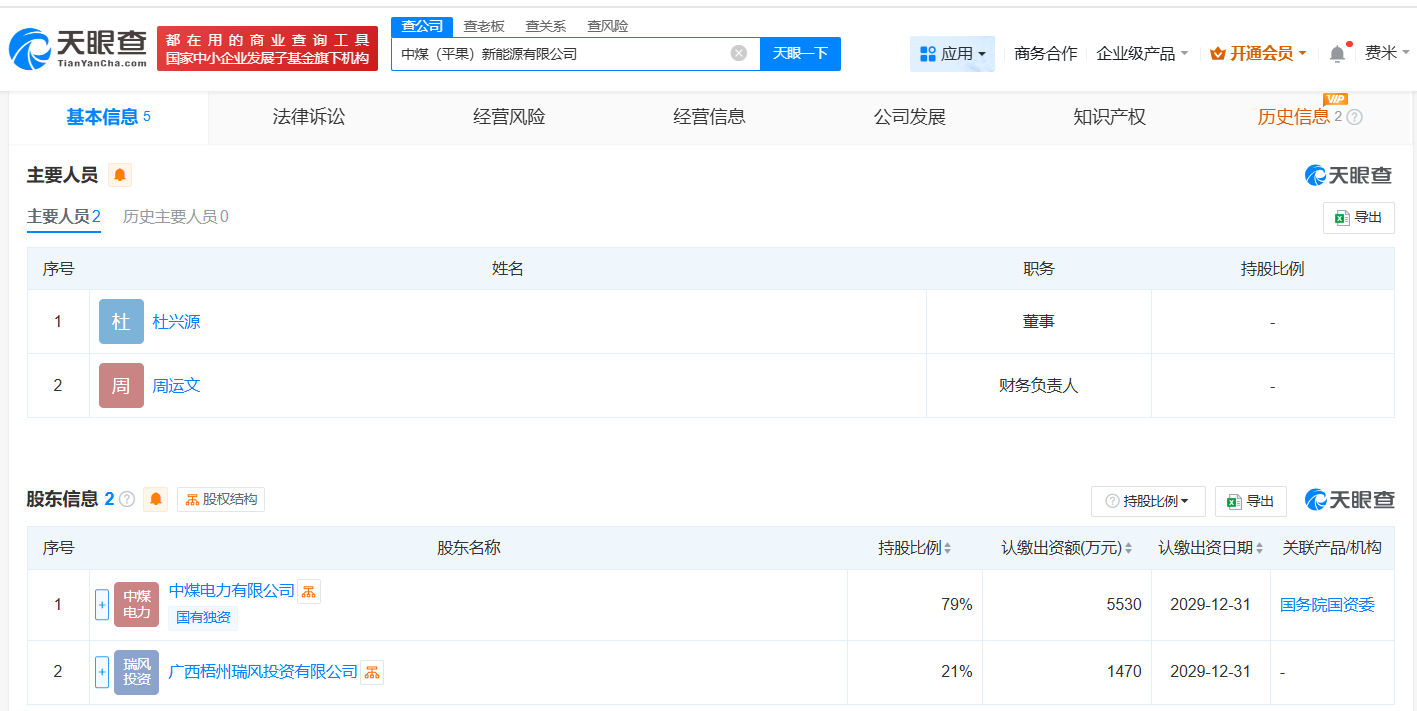Expand 中煤电力有限公司 shareholder row
Viewport: 1417px width, 711px height.
101,604
